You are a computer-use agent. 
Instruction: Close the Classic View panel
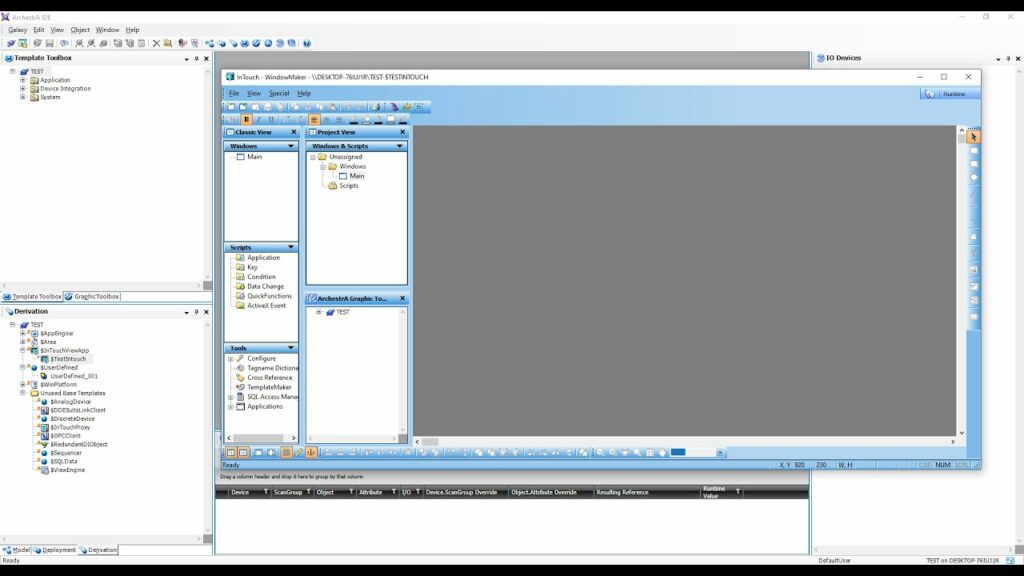293,132
